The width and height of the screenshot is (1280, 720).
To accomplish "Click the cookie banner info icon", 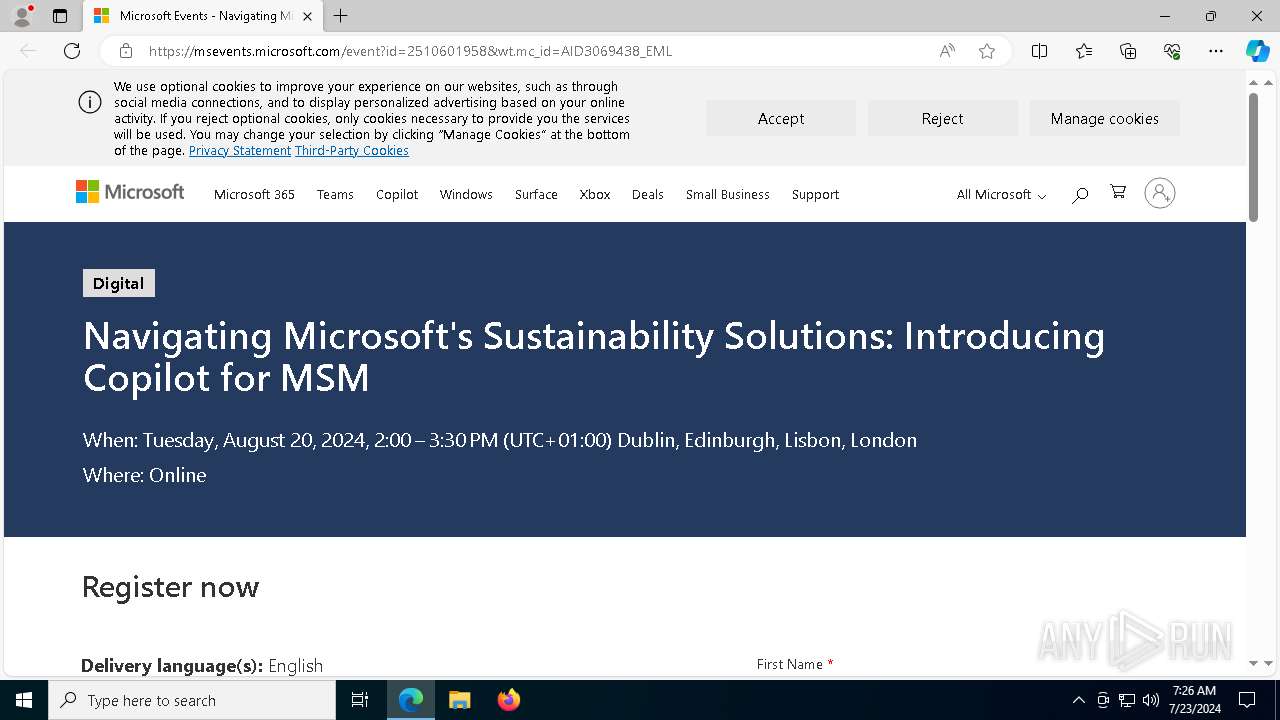I will coord(90,102).
